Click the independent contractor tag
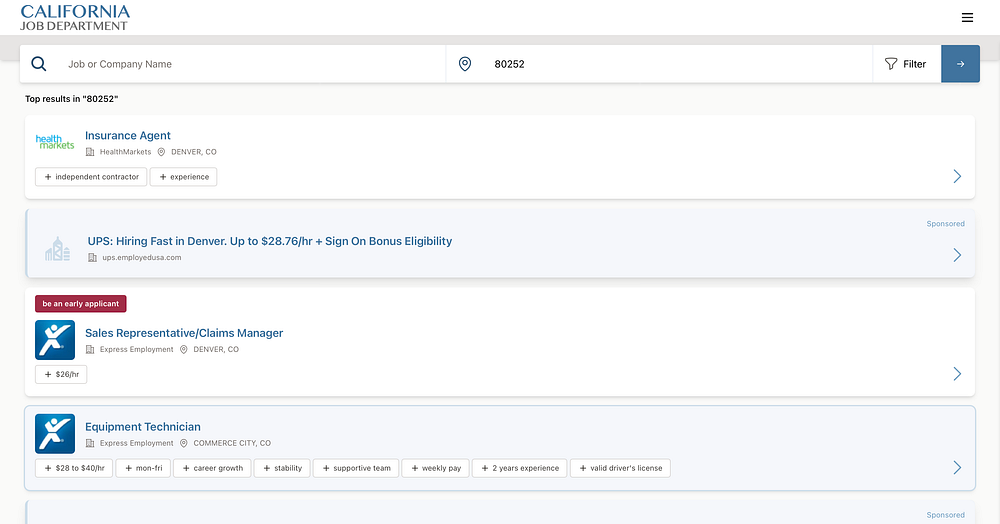This screenshot has width=1000, height=524. tap(91, 177)
